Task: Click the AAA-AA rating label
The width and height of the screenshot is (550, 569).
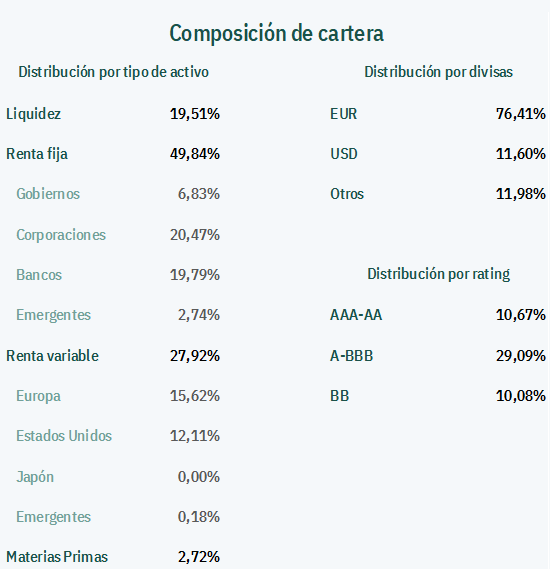Action: (356, 315)
